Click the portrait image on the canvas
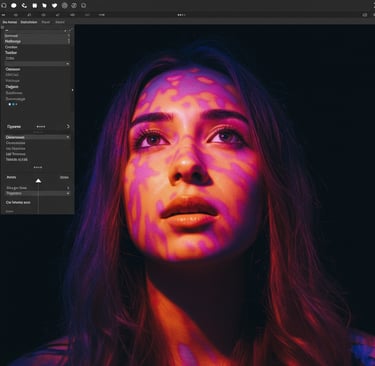 click(224, 195)
